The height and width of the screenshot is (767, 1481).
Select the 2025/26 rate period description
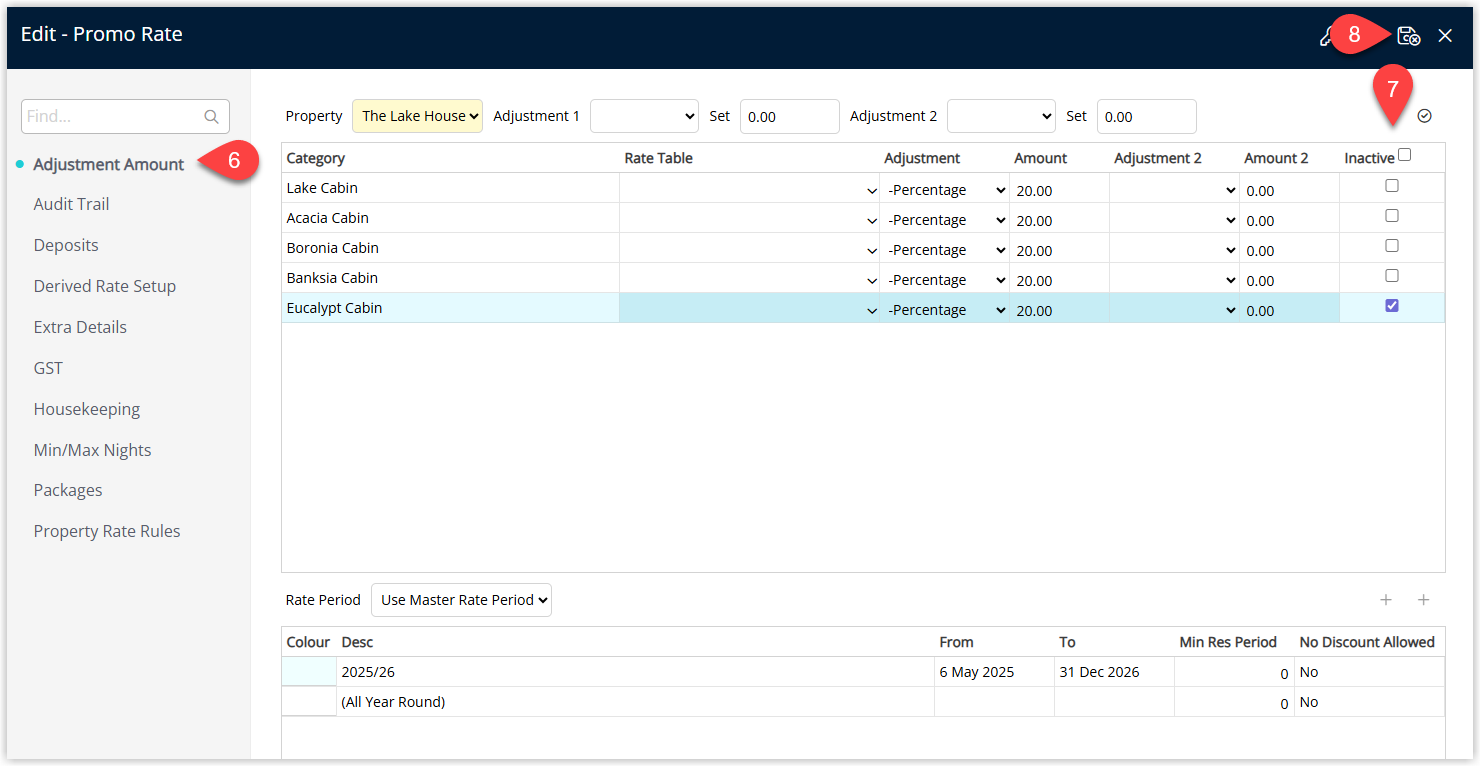coord(635,672)
